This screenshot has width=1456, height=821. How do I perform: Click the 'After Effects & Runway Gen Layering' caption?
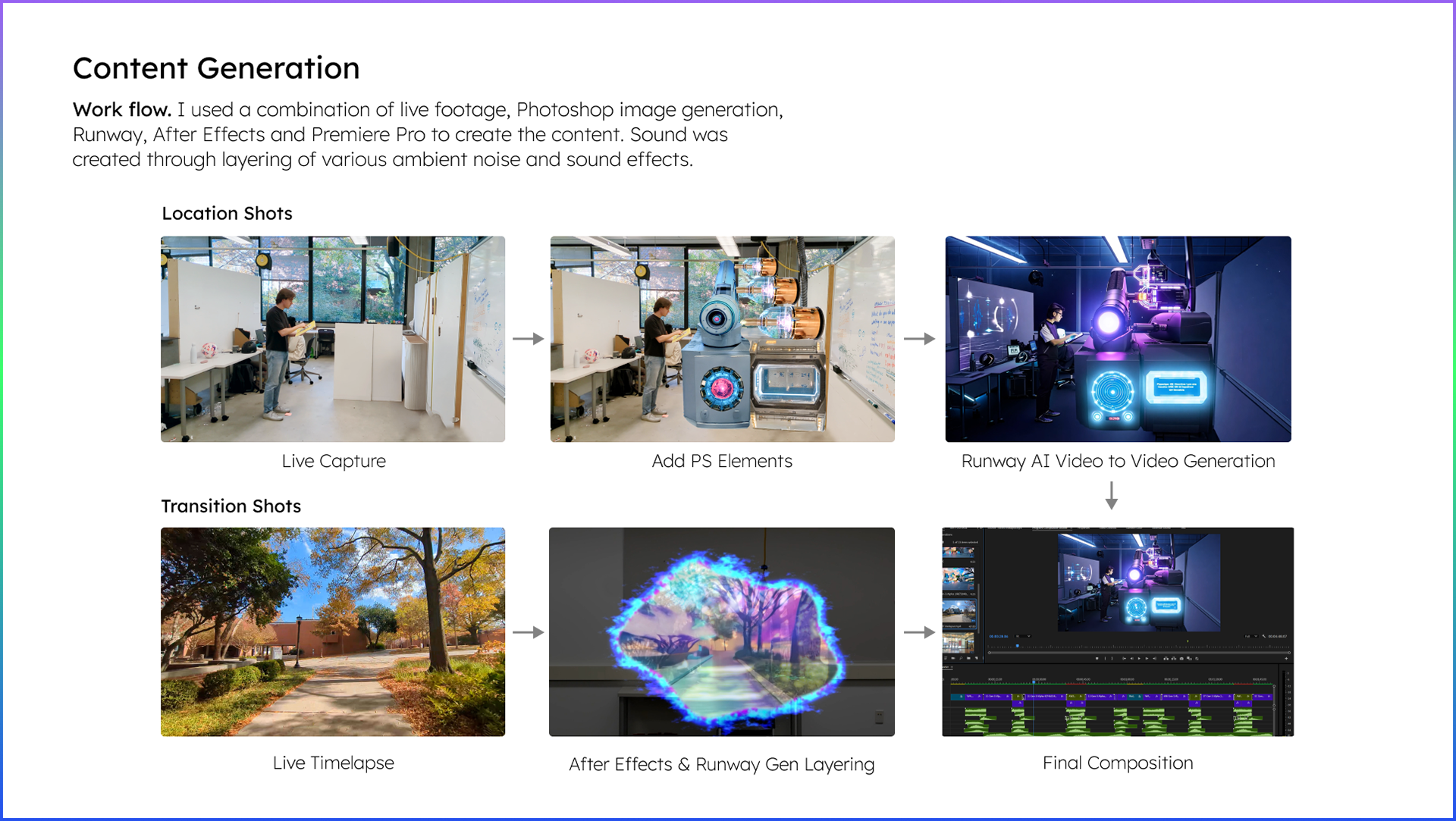pyautogui.click(x=722, y=764)
